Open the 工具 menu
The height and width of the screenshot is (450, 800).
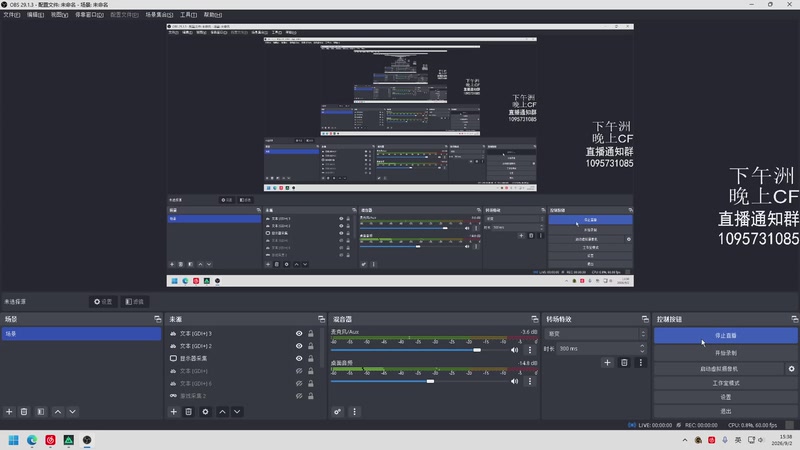[x=188, y=15]
